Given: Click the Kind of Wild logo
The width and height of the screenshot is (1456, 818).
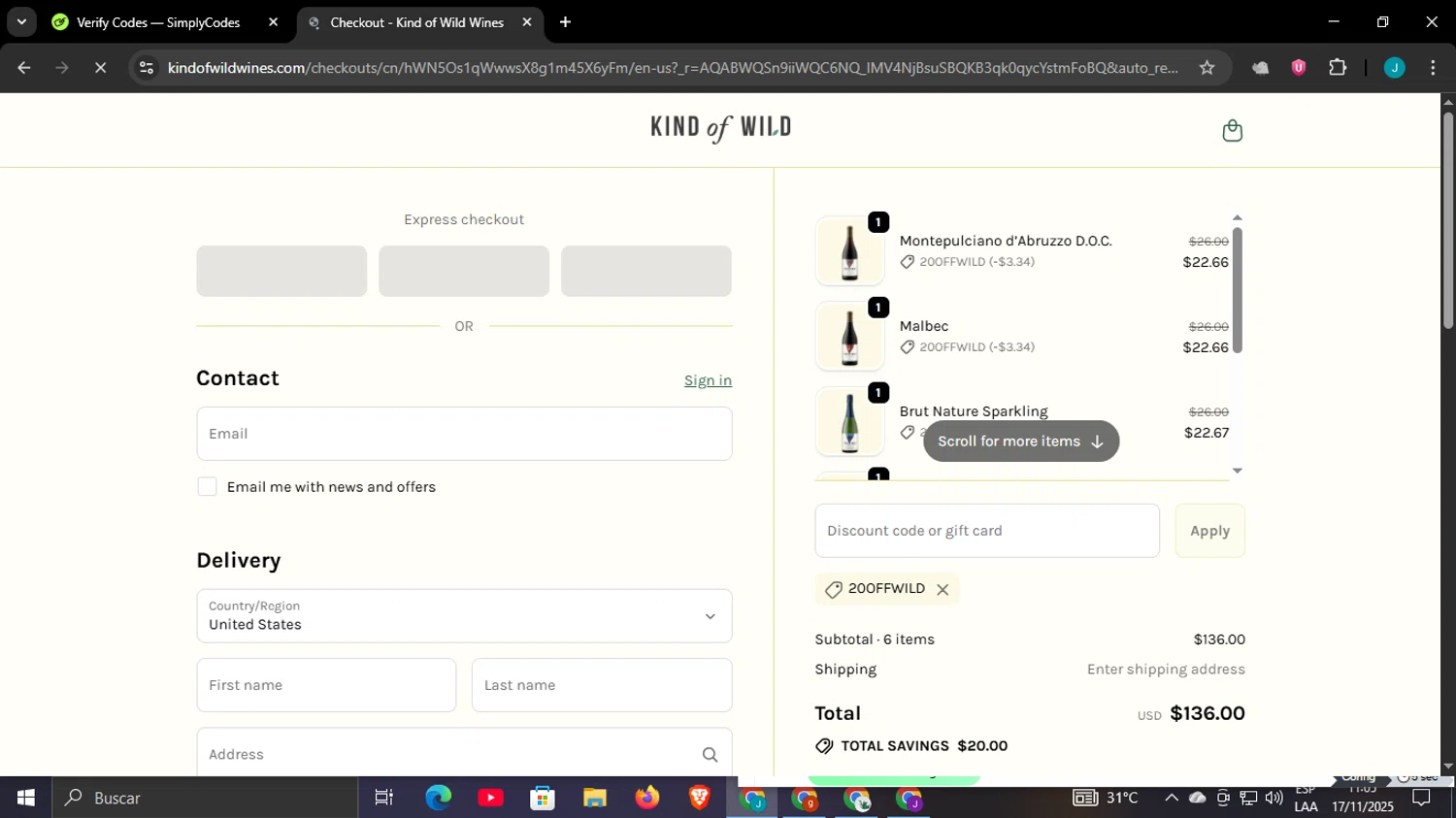Looking at the screenshot, I should [720, 128].
